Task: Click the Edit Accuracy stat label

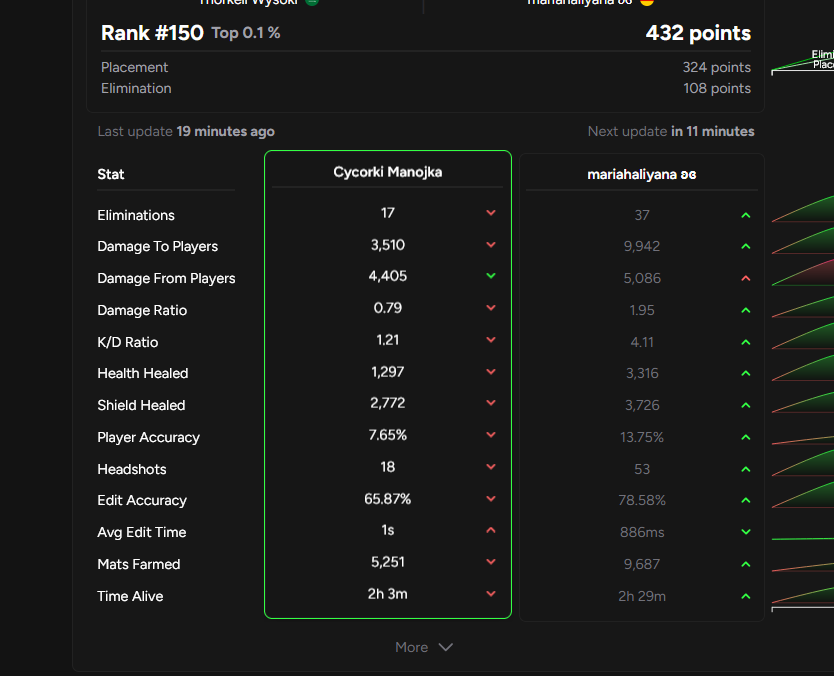Action: (142, 500)
